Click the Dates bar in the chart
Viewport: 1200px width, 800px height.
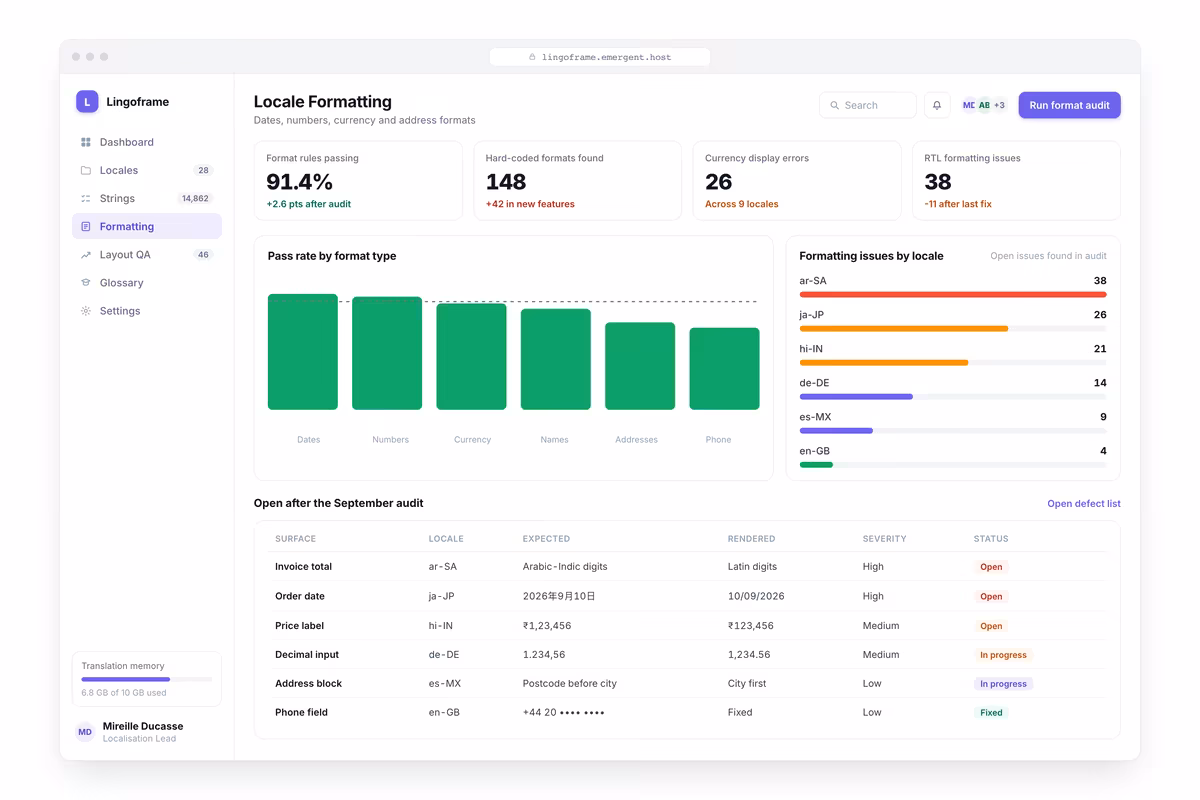pos(303,352)
